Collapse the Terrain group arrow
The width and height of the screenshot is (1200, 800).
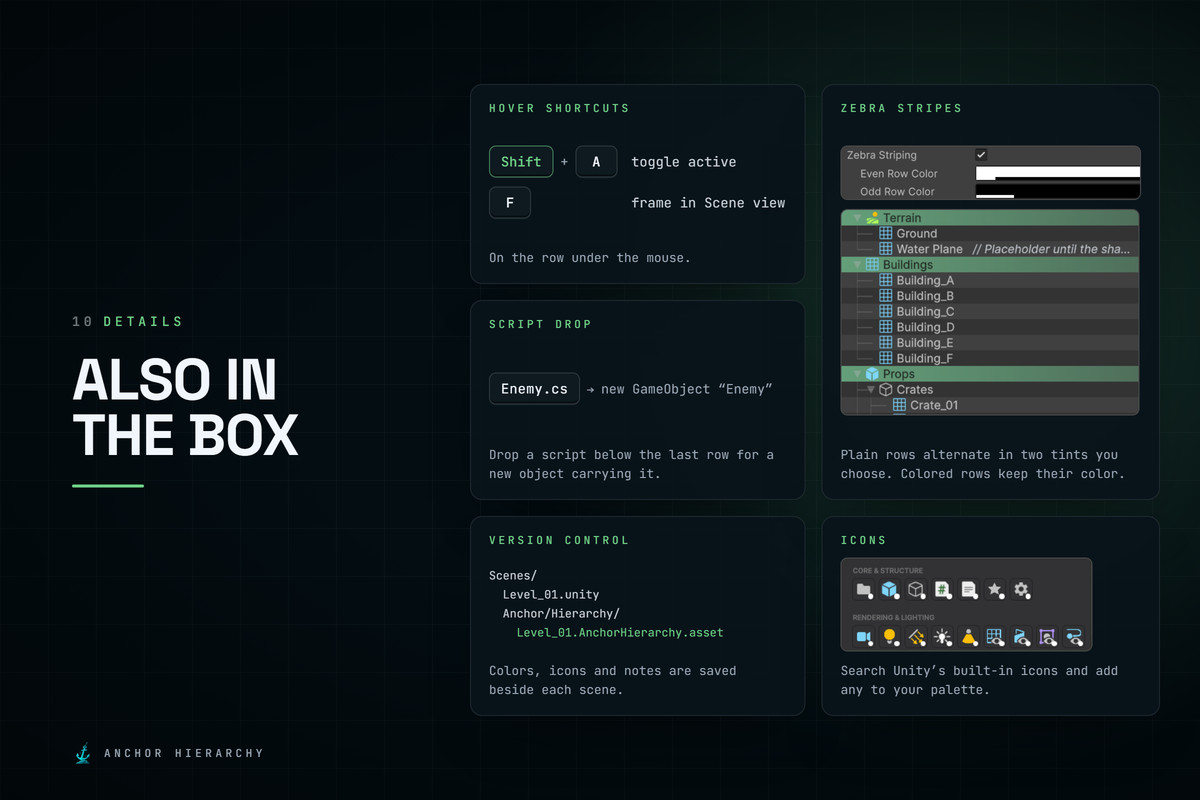(857, 218)
